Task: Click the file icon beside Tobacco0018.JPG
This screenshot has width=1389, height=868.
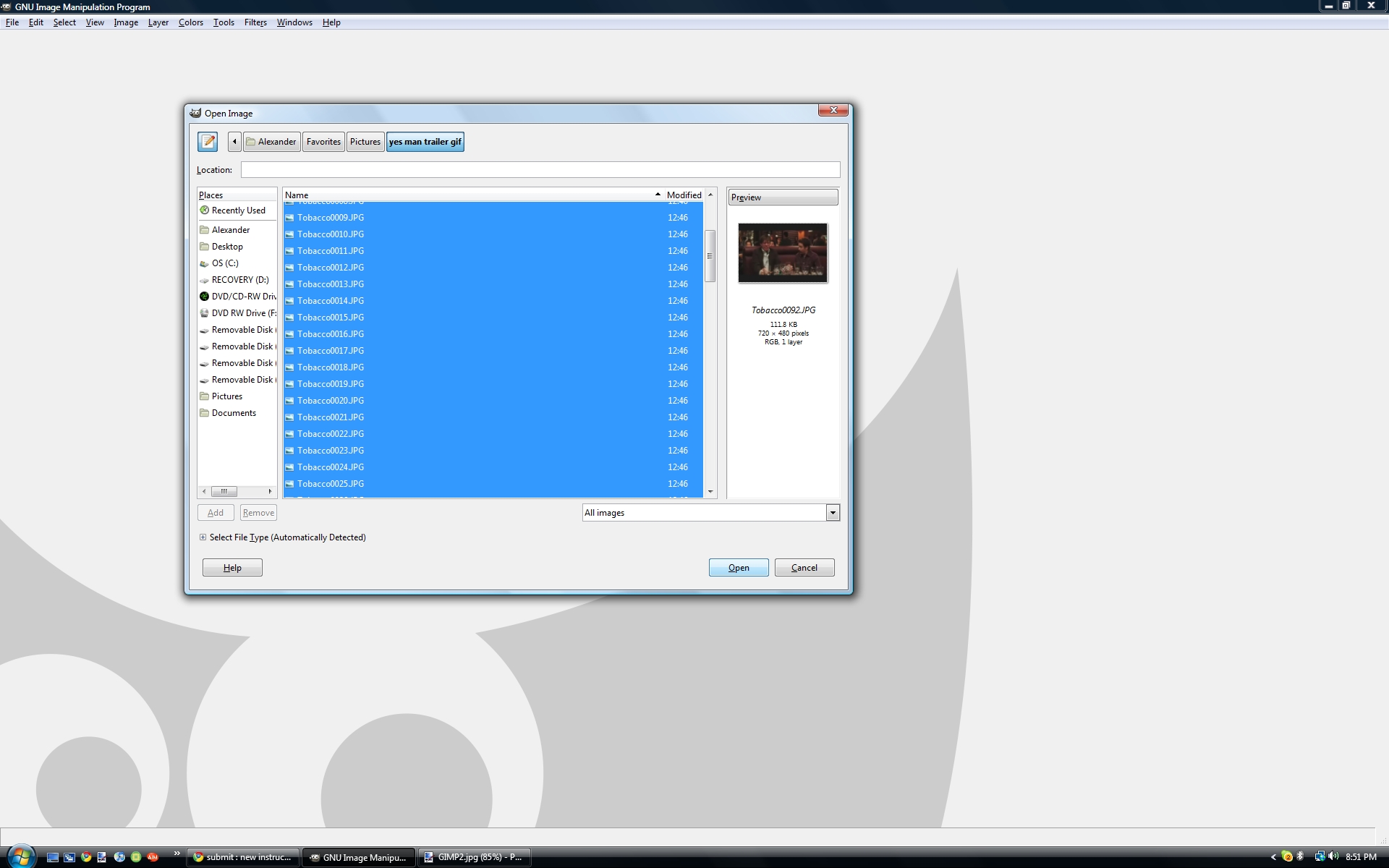Action: (289, 367)
